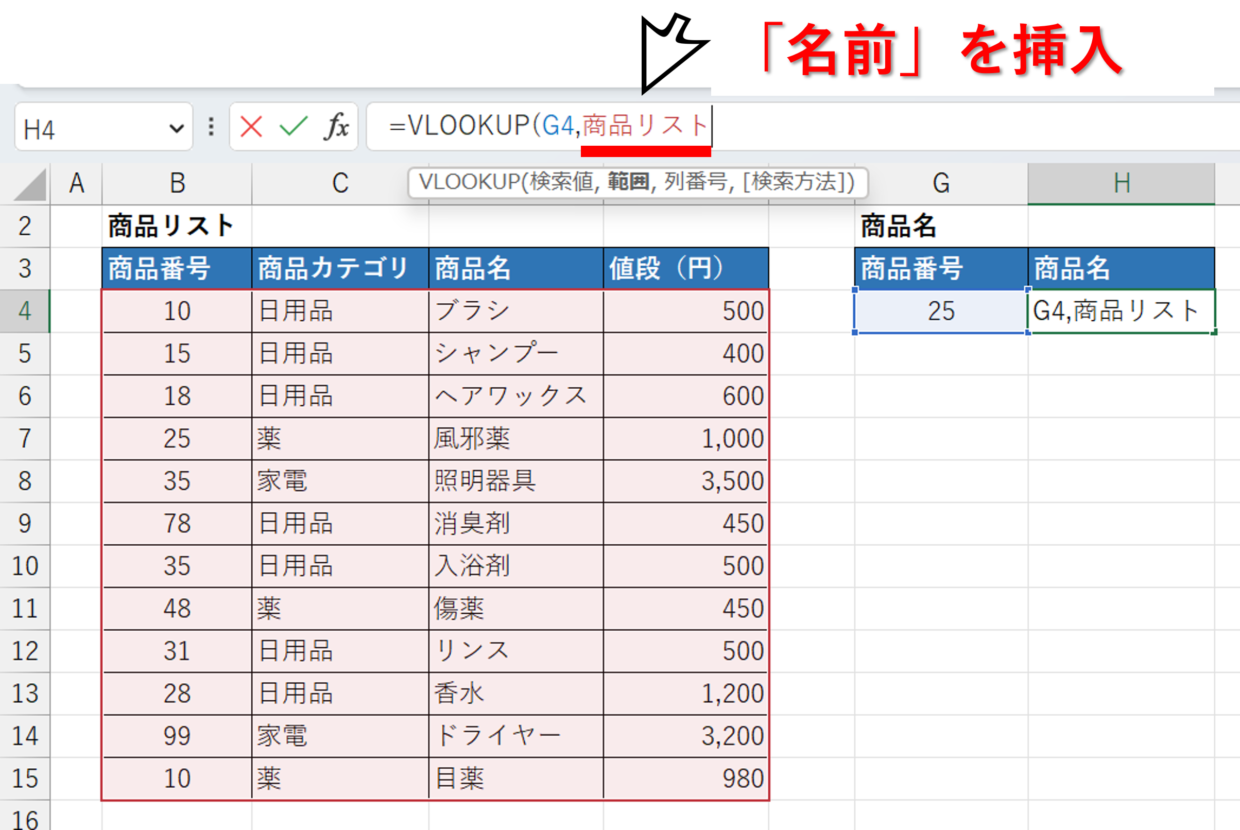Viewport: 1240px width, 830px height.
Task: Select the cell containing リンス
Action: (516, 651)
